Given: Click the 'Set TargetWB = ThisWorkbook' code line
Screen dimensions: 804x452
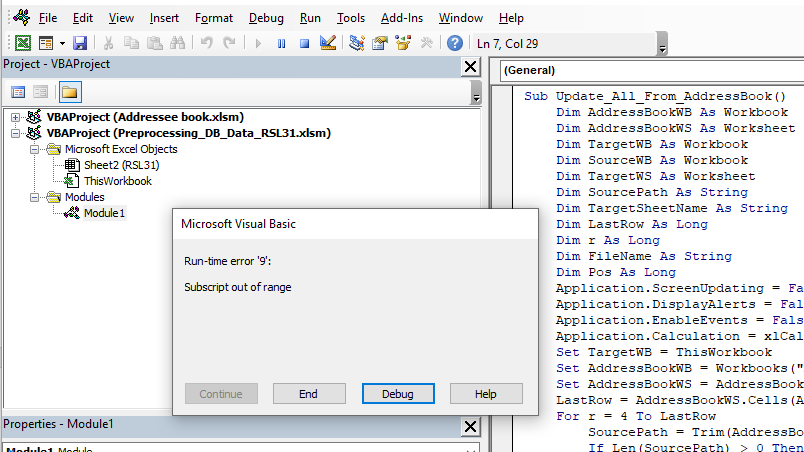Looking at the screenshot, I should [x=664, y=352].
